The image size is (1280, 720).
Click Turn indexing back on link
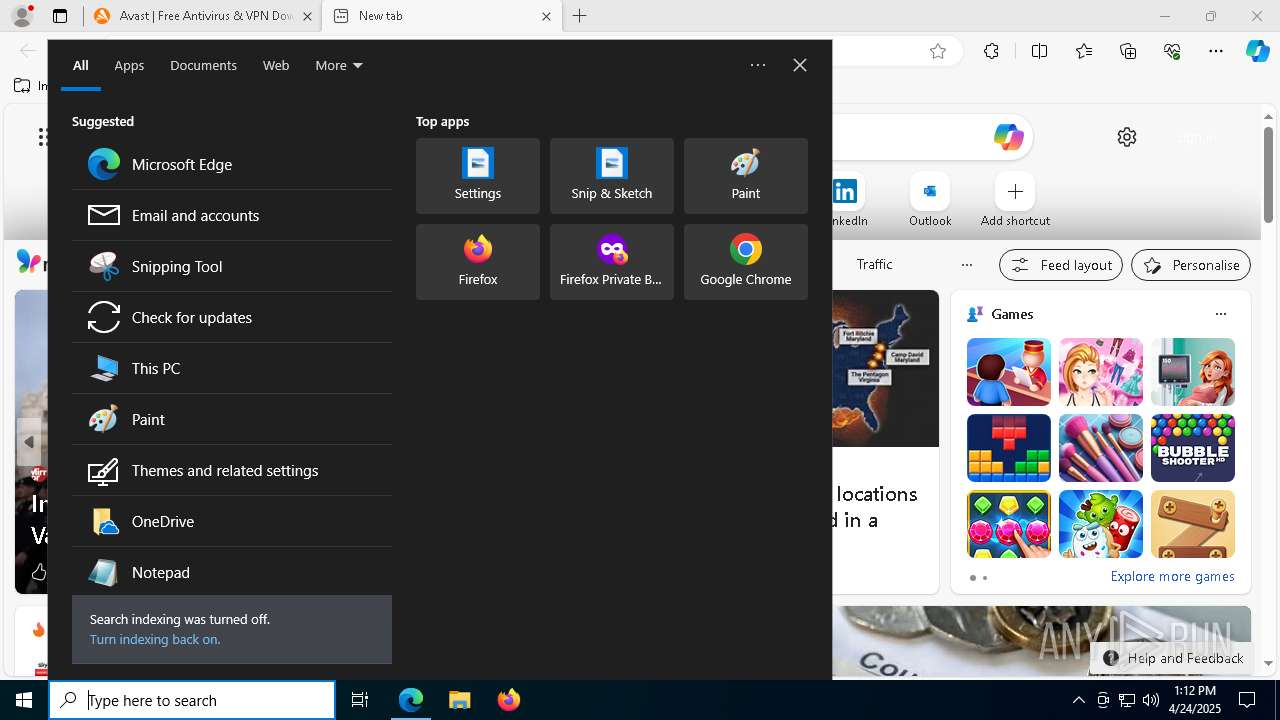coord(155,639)
